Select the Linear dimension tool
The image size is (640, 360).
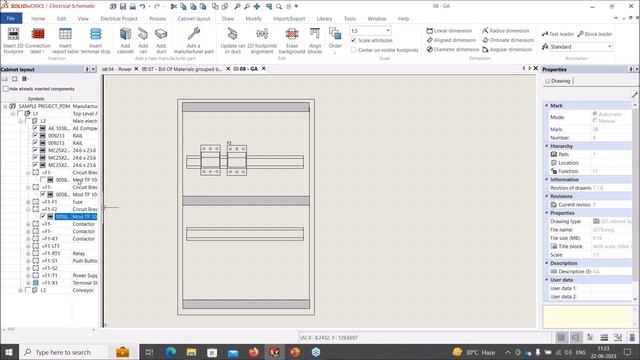[x=449, y=31]
